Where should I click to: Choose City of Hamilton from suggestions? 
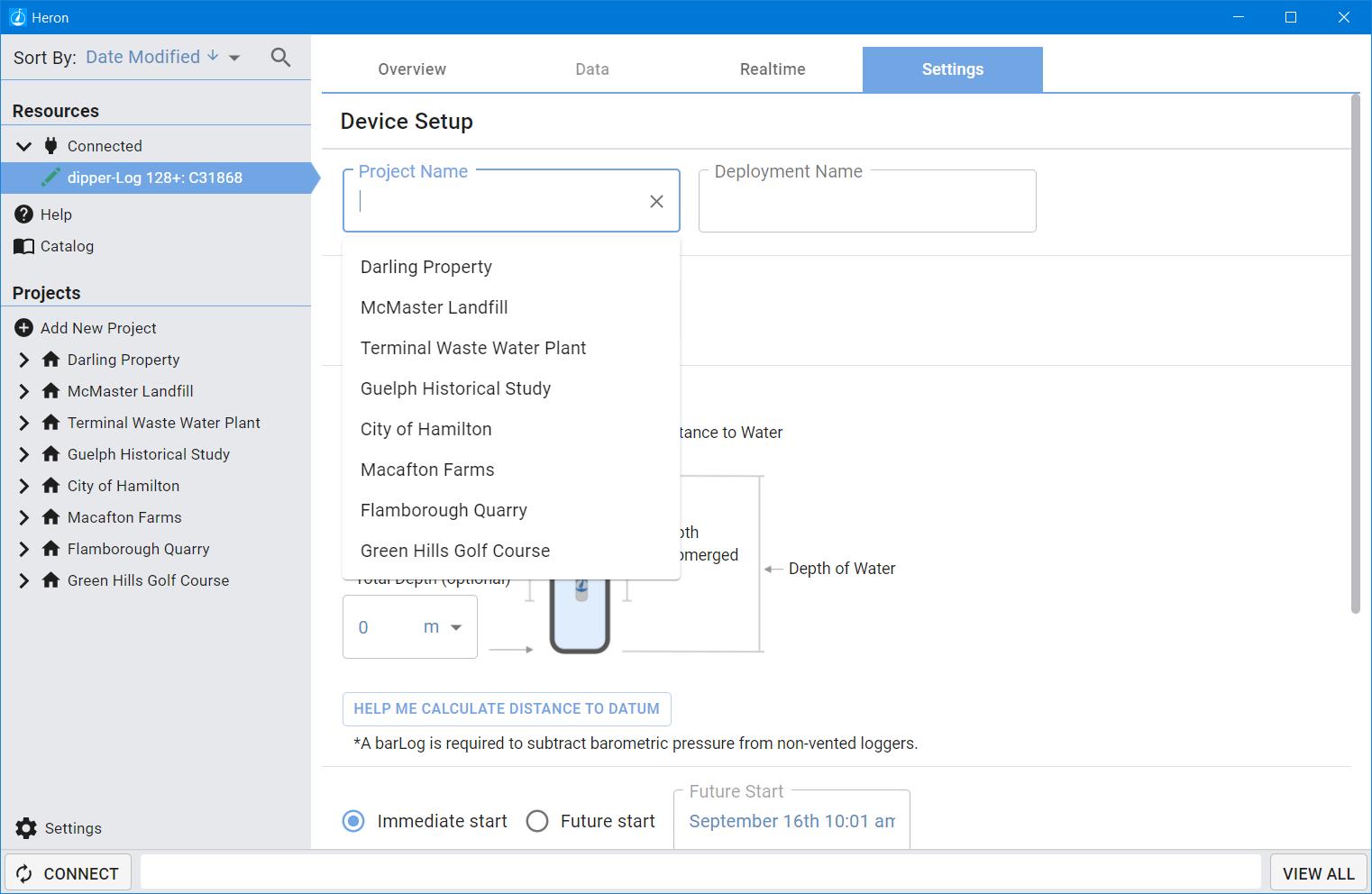click(x=511, y=429)
